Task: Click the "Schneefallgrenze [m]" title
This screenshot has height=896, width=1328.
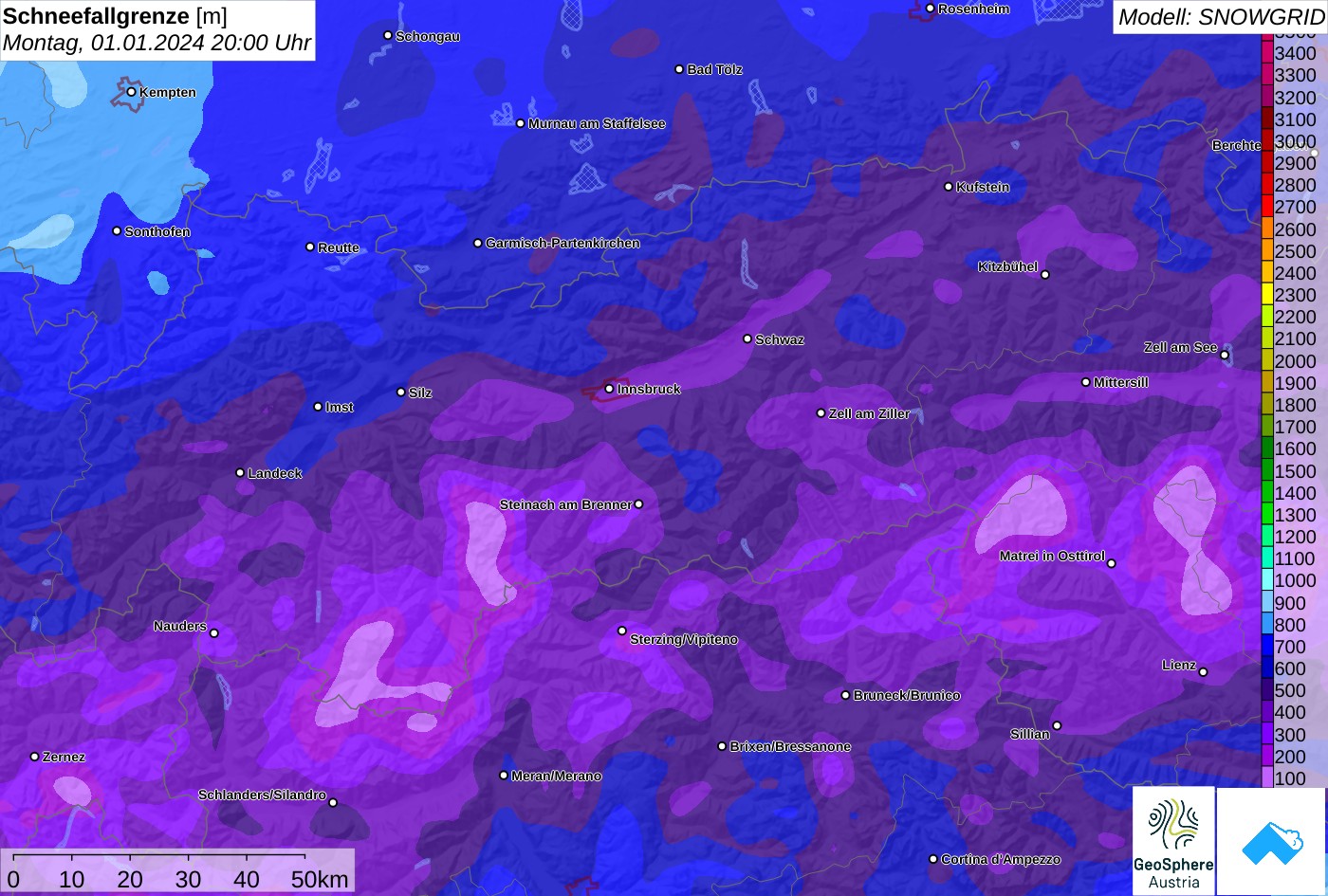Action: [115, 16]
